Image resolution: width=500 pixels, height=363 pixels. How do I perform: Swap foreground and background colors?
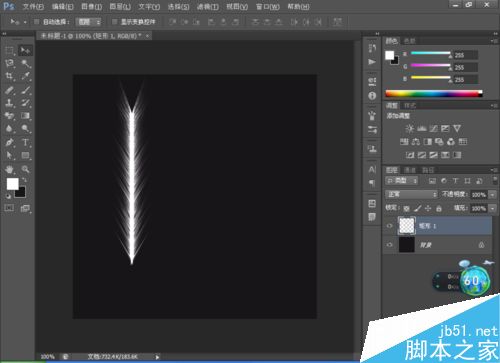point(24,180)
